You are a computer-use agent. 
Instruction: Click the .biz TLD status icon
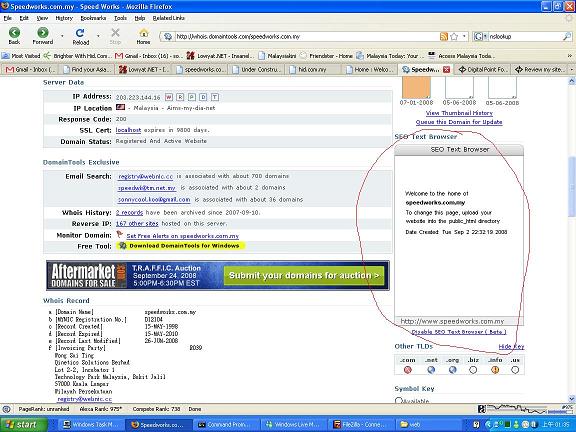point(473,370)
